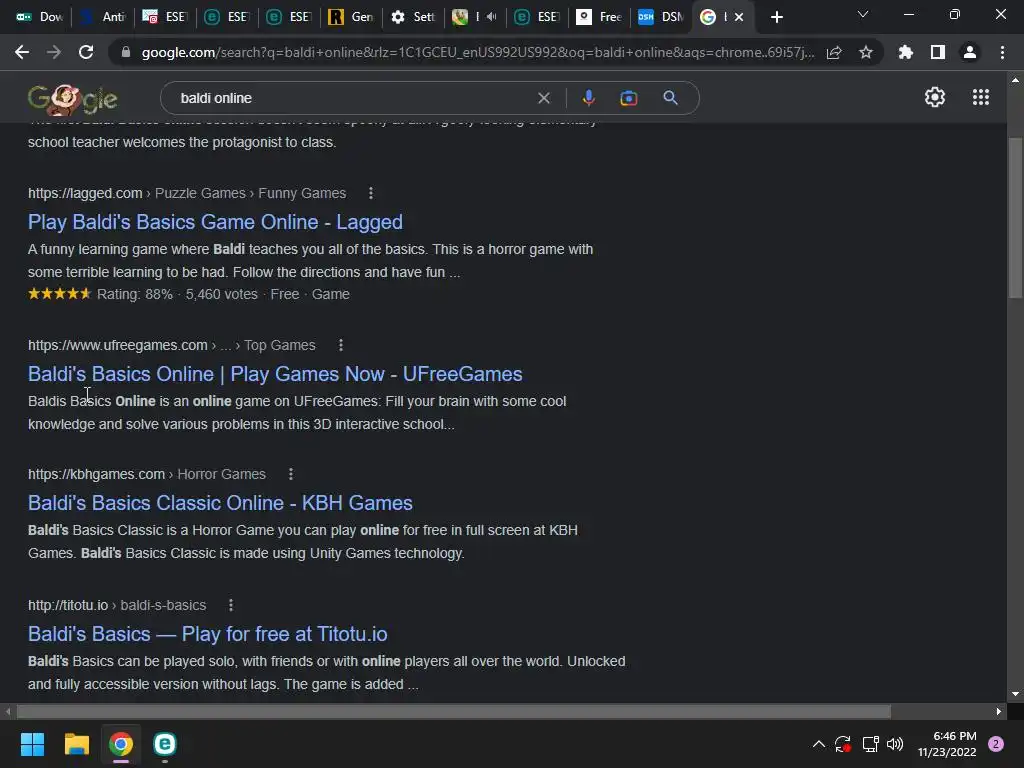Switch to the muted audio tab
Image resolution: width=1024 pixels, height=768 pixels.
475,17
